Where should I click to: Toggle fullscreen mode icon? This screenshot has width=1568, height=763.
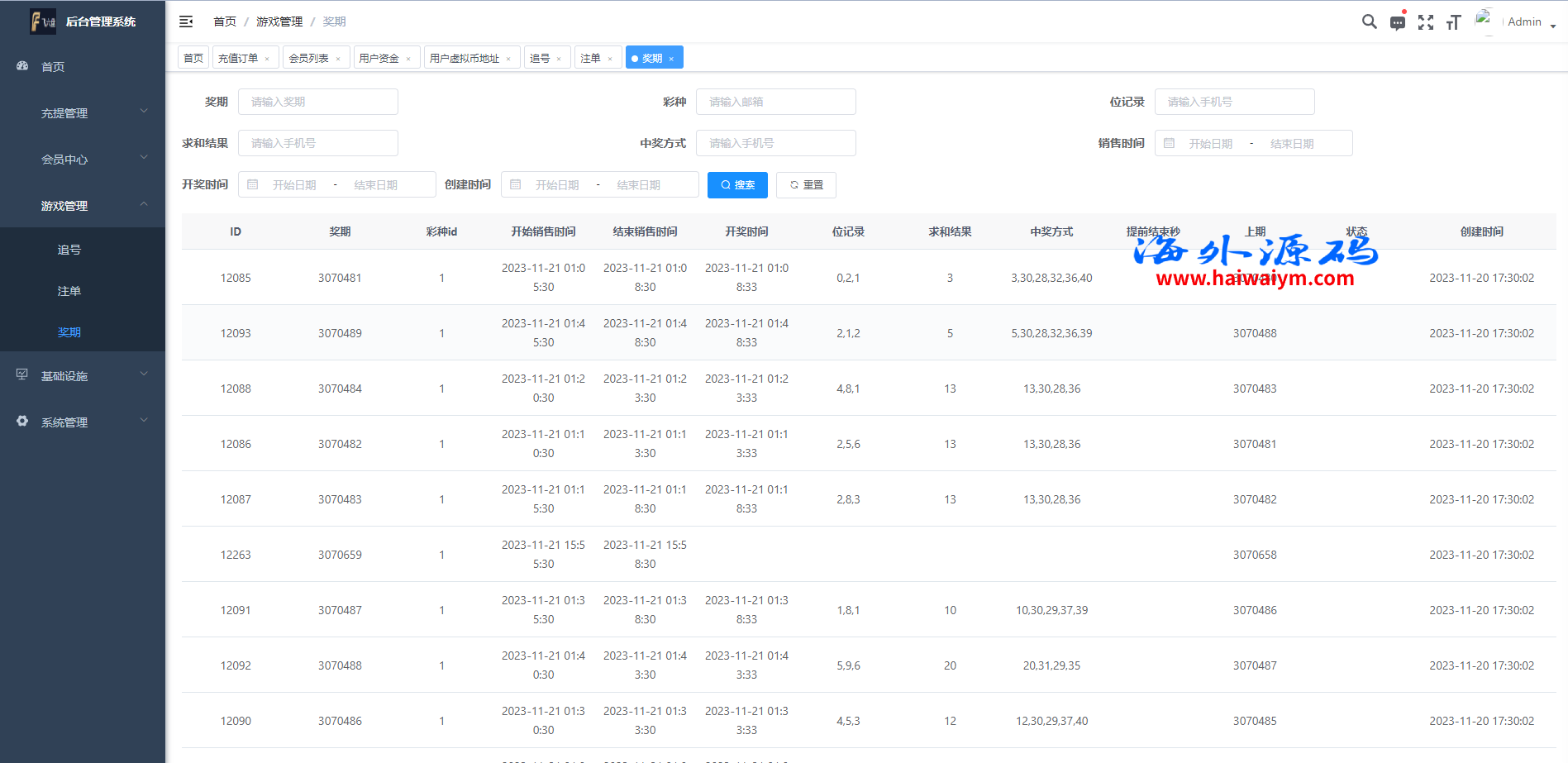click(1425, 22)
